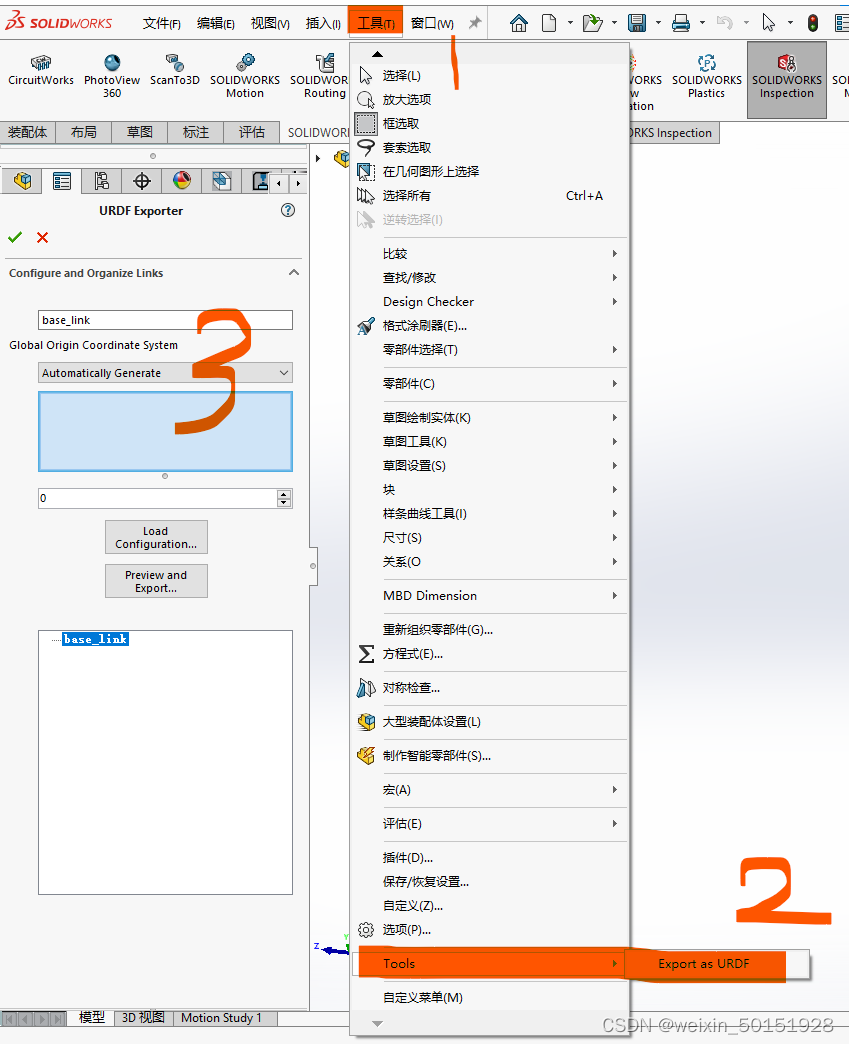Pin the menu bar

pyautogui.click(x=475, y=23)
